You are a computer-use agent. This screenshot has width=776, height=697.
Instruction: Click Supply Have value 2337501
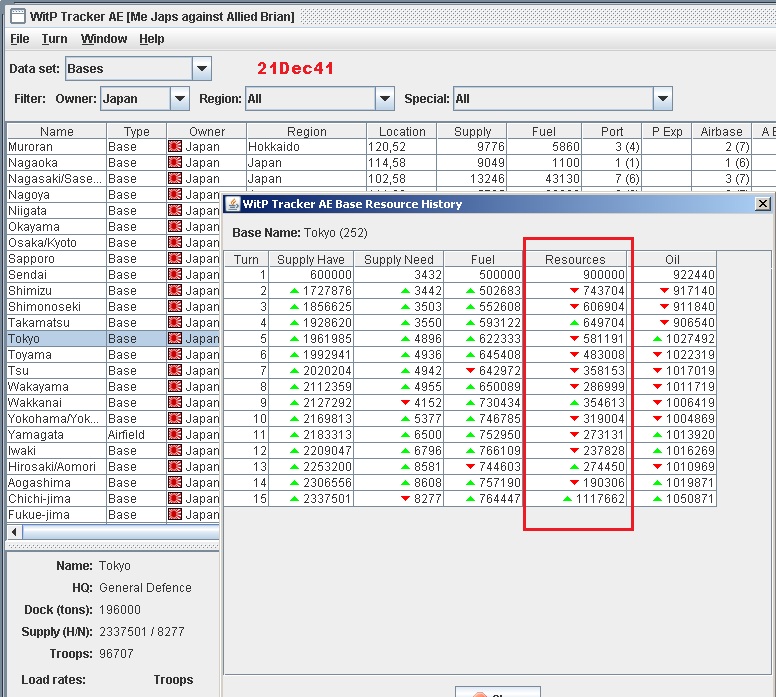tap(327, 498)
